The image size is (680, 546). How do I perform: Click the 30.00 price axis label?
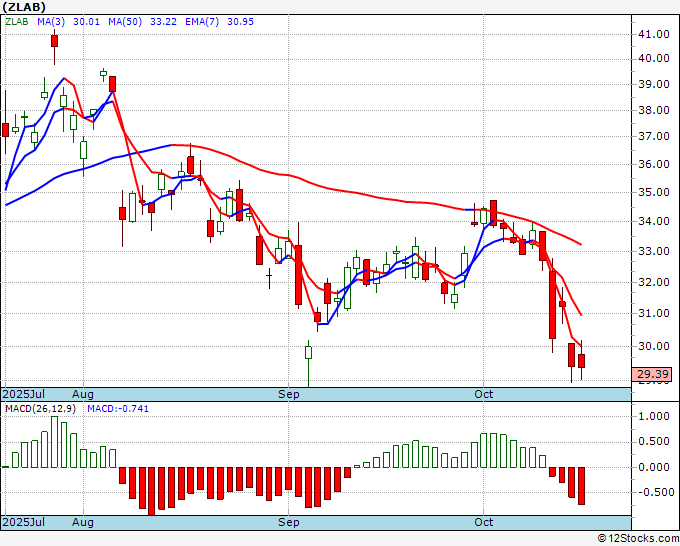[656, 346]
